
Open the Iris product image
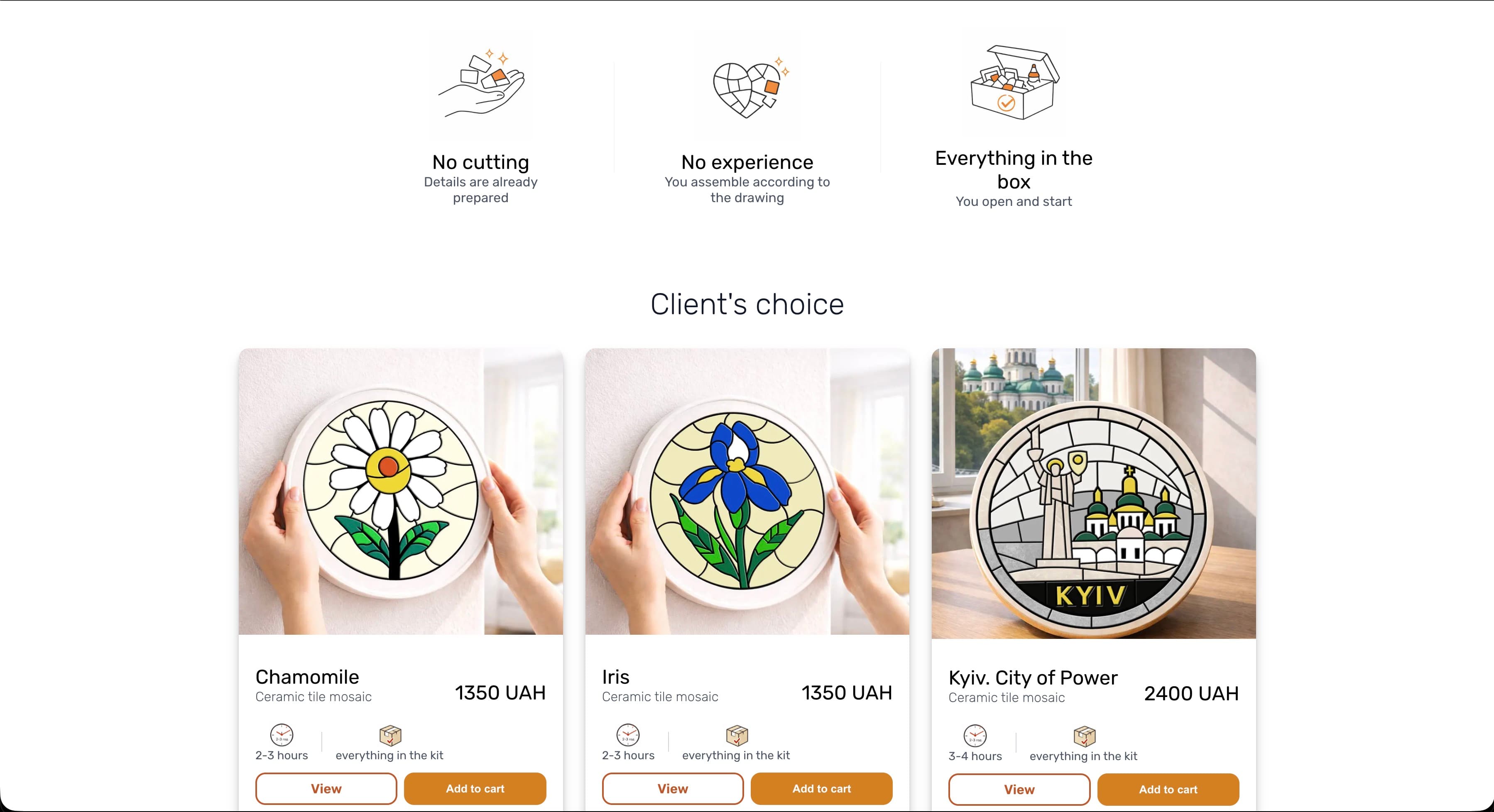pos(747,491)
